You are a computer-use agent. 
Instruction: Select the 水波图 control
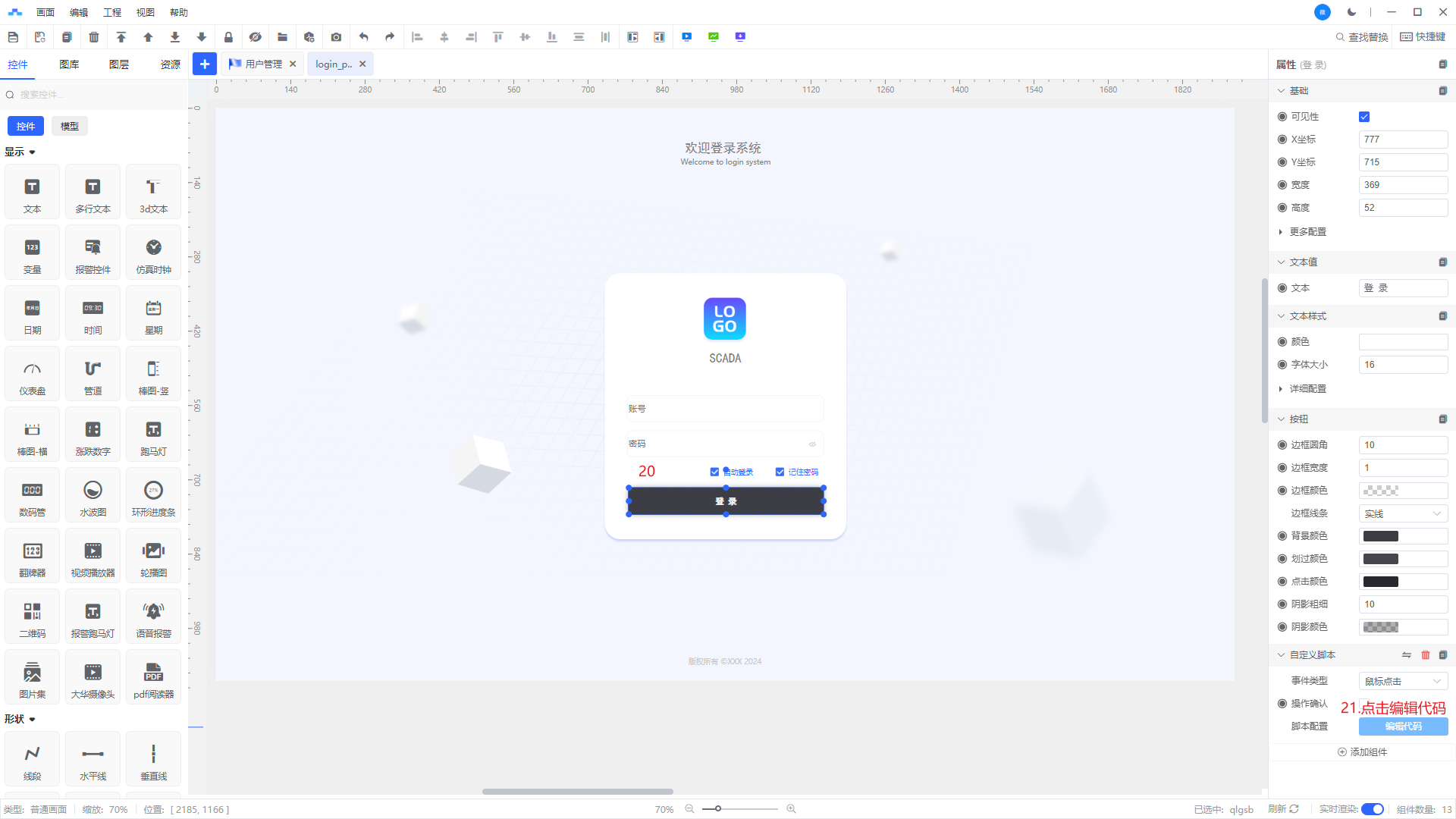click(x=93, y=498)
